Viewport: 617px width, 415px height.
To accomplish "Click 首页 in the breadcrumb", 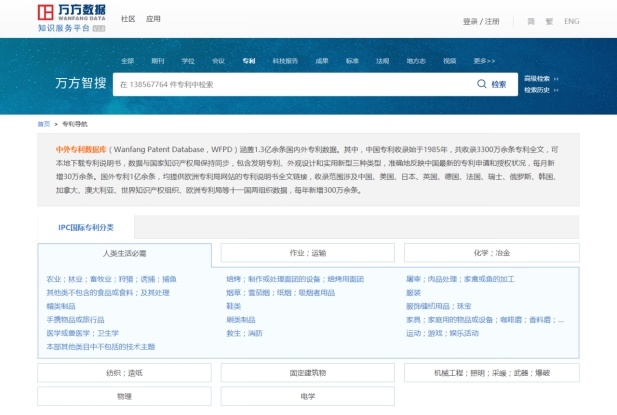I will click(x=43, y=124).
